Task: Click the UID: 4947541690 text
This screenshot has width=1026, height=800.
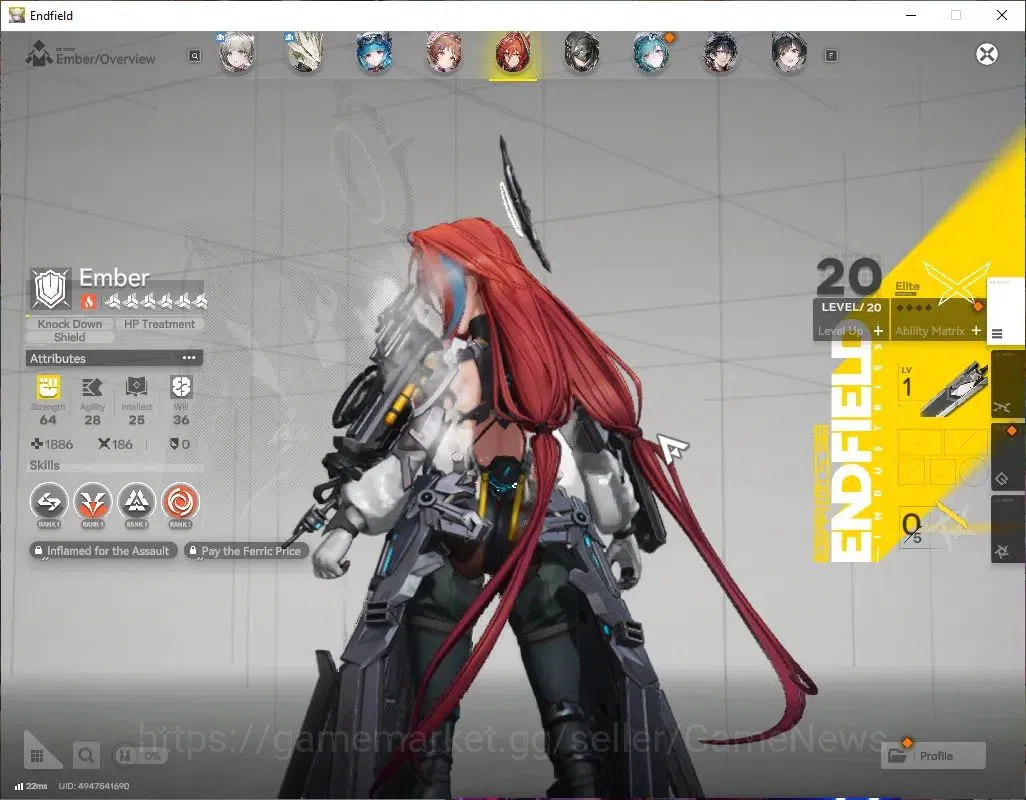Action: (94, 786)
